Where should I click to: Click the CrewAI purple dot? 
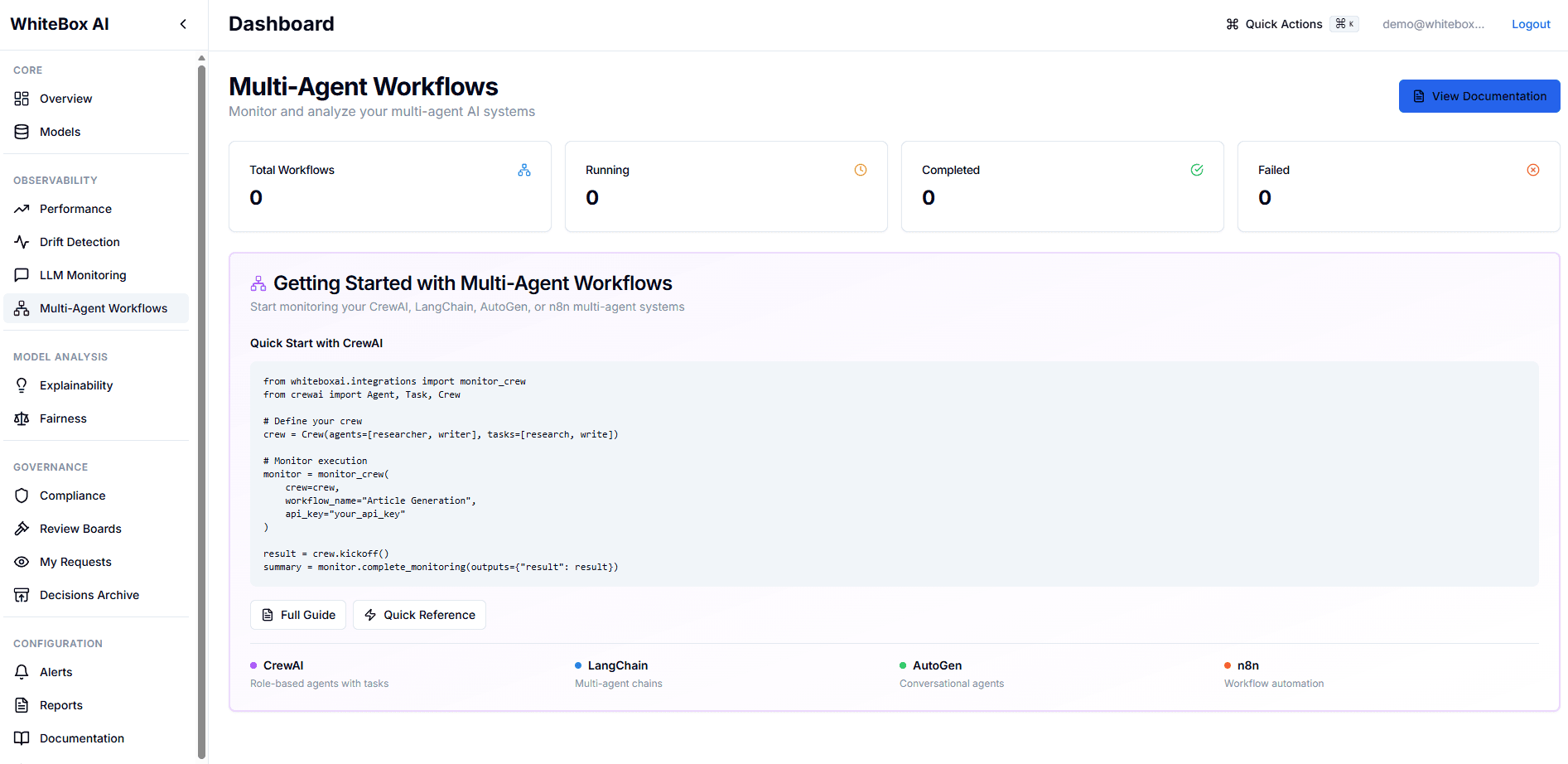coord(253,665)
